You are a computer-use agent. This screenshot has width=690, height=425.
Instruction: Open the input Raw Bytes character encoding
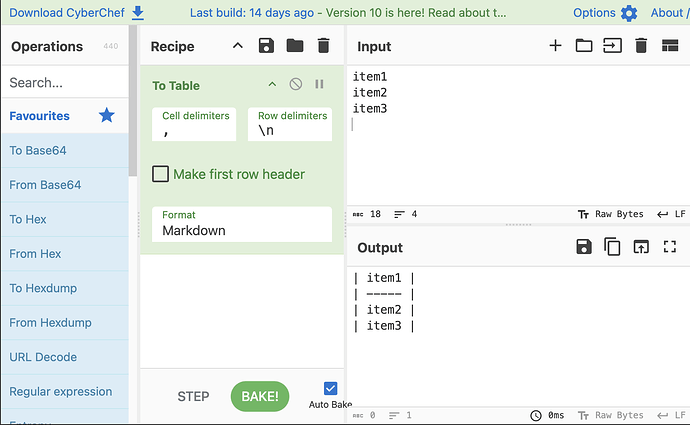(610, 214)
